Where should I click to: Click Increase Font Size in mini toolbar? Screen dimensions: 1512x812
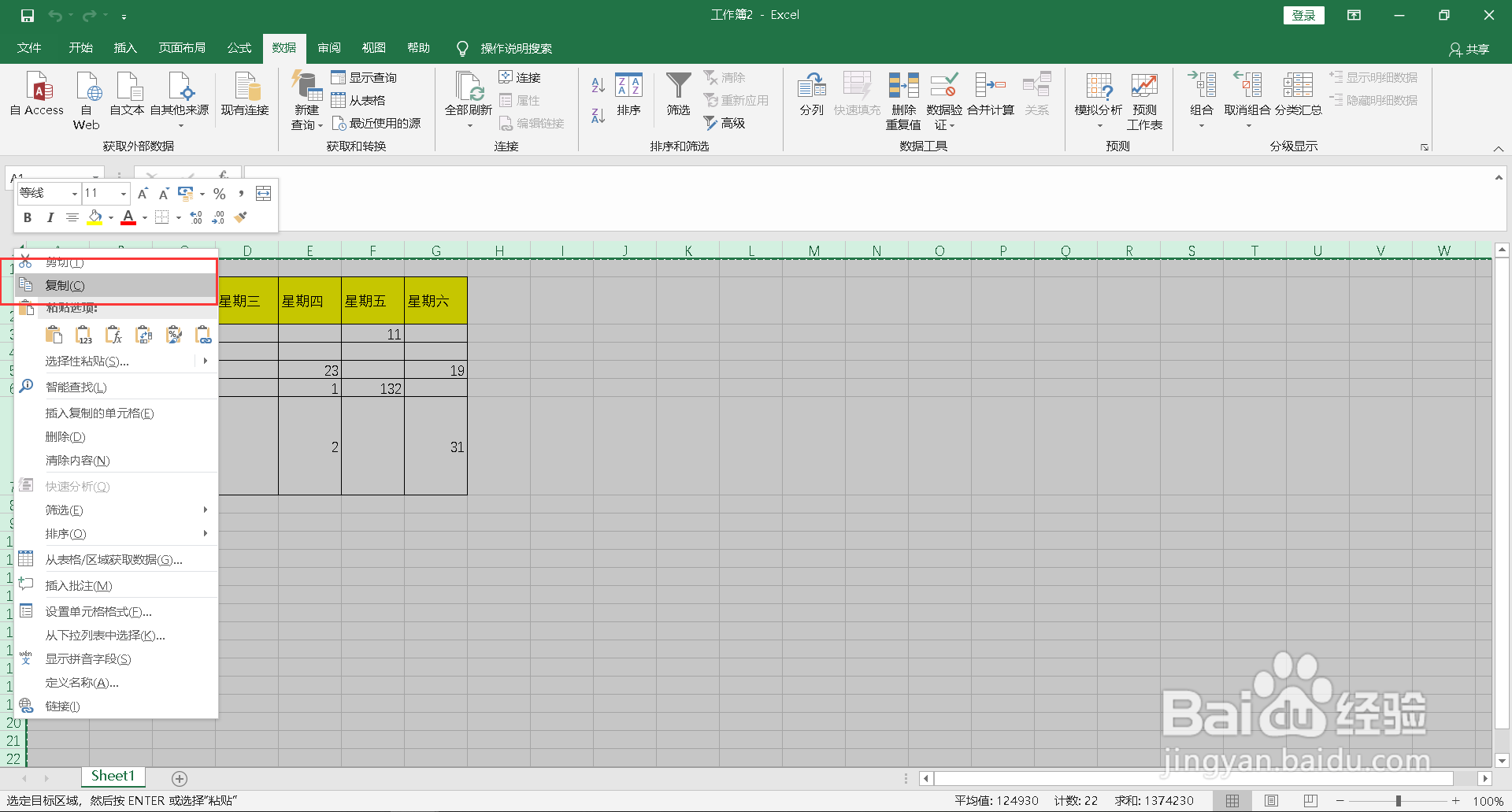coord(143,194)
